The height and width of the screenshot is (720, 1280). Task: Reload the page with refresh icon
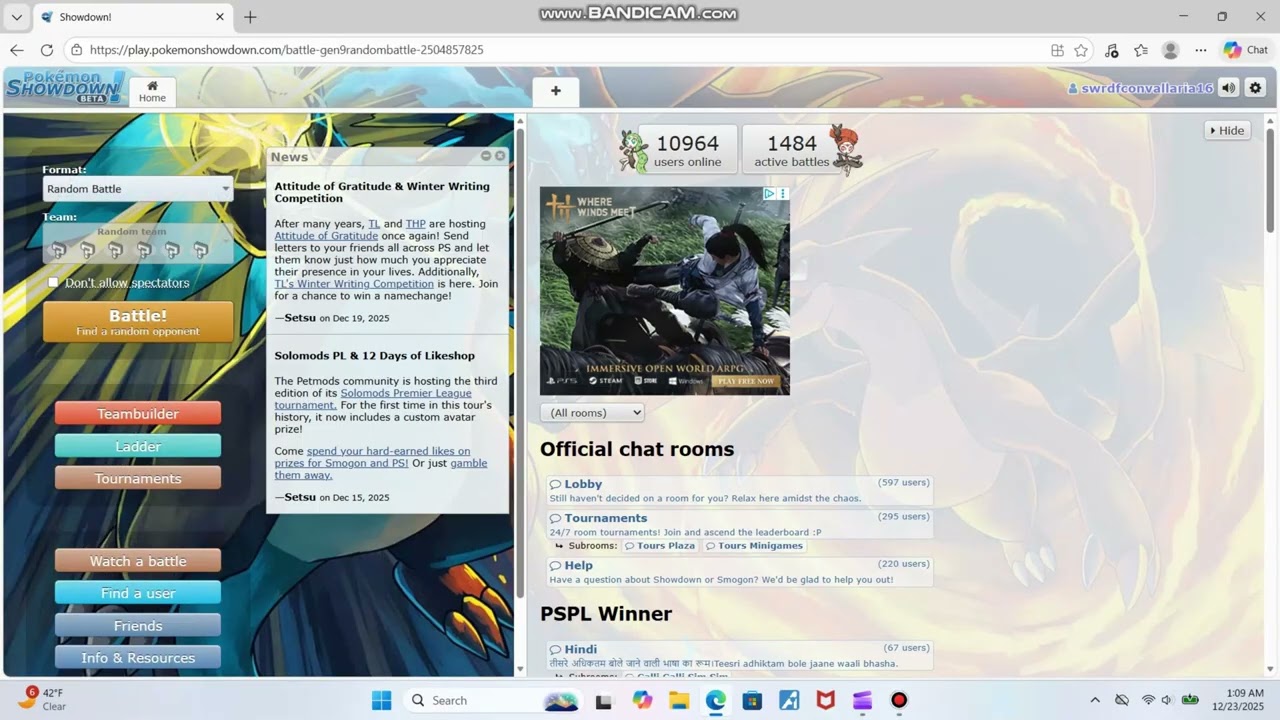tap(47, 50)
